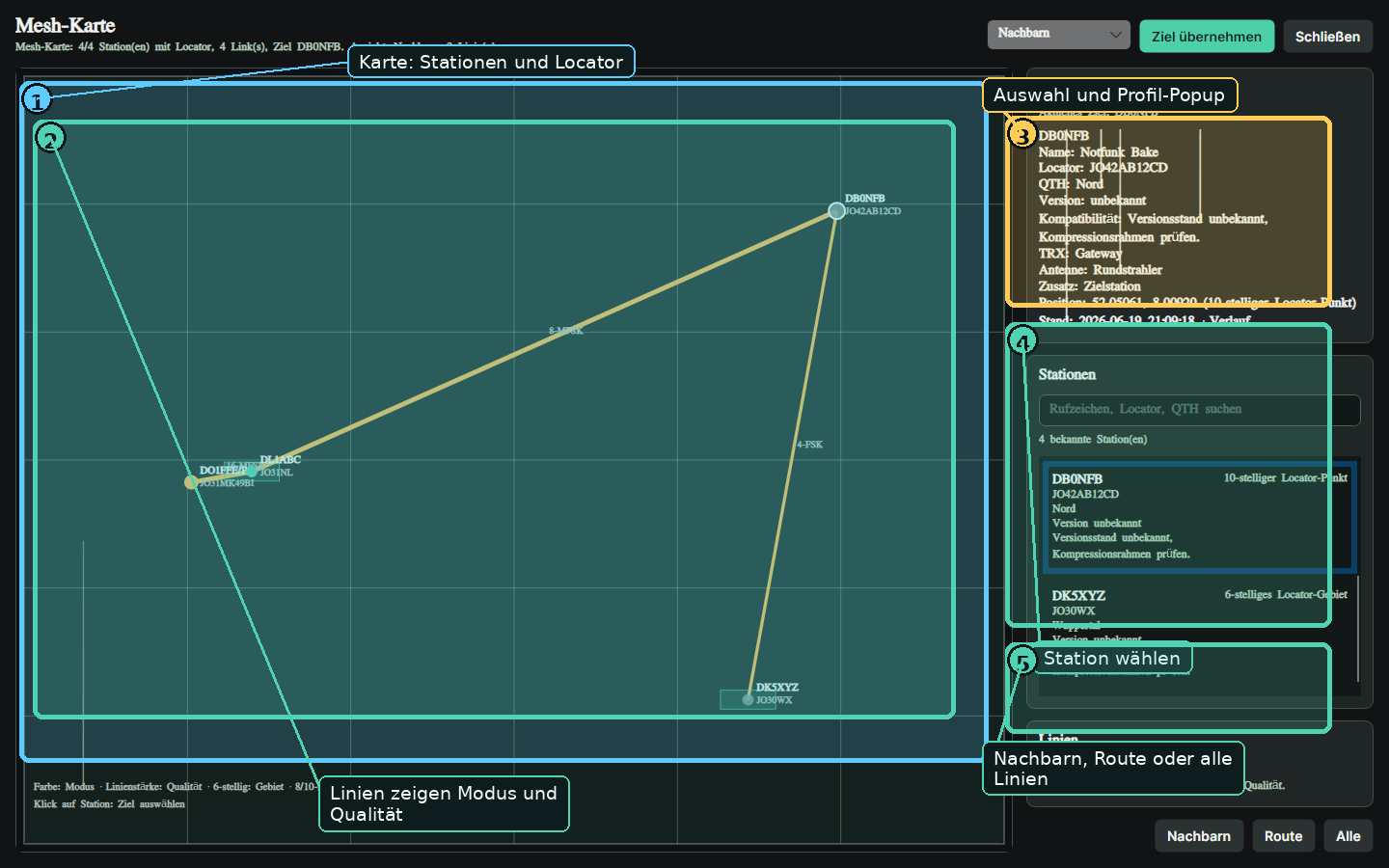Select DB0NFB entry in Stationen list
Viewport: 1389px width, 868px height.
1199,516
